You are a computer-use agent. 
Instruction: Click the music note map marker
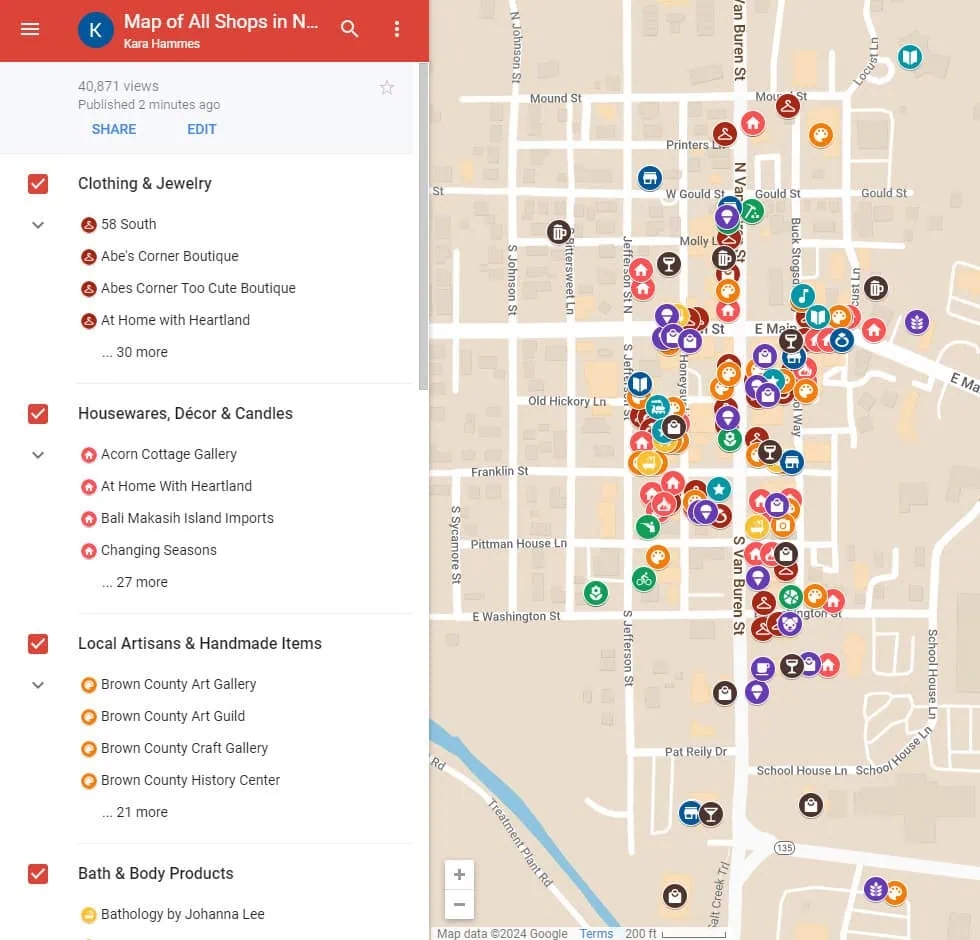tap(802, 296)
